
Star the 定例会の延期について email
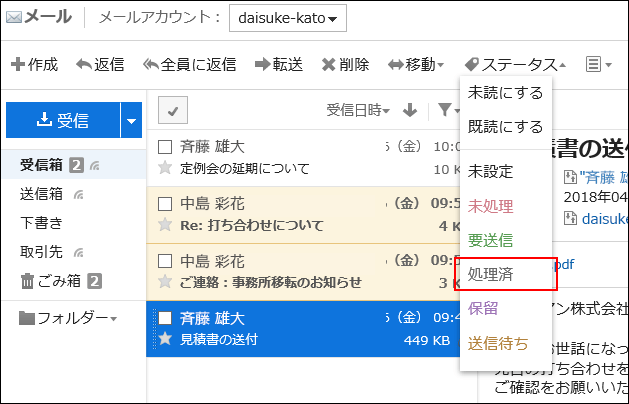pos(166,168)
